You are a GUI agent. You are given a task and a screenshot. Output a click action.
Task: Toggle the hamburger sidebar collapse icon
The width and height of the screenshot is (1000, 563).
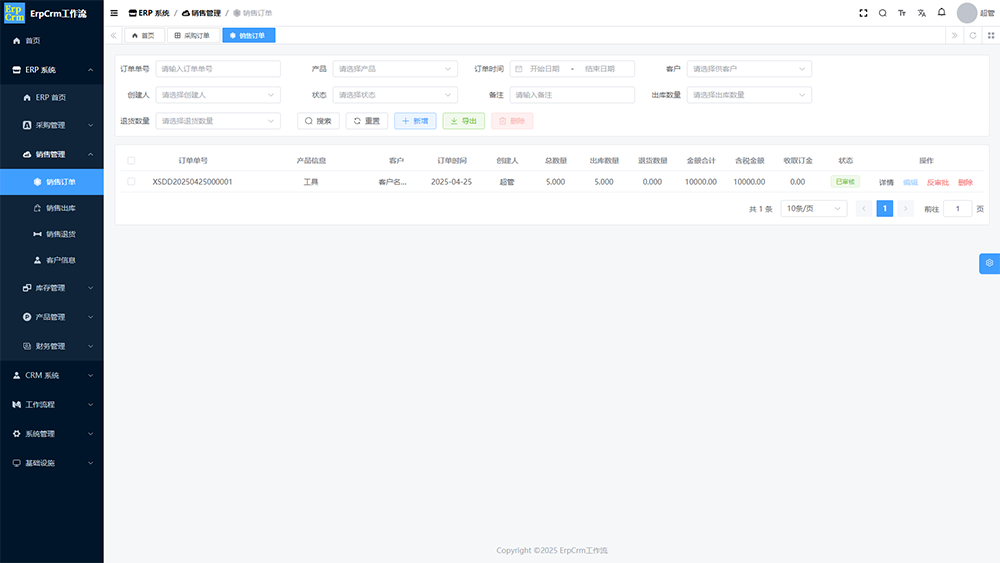pyautogui.click(x=114, y=13)
